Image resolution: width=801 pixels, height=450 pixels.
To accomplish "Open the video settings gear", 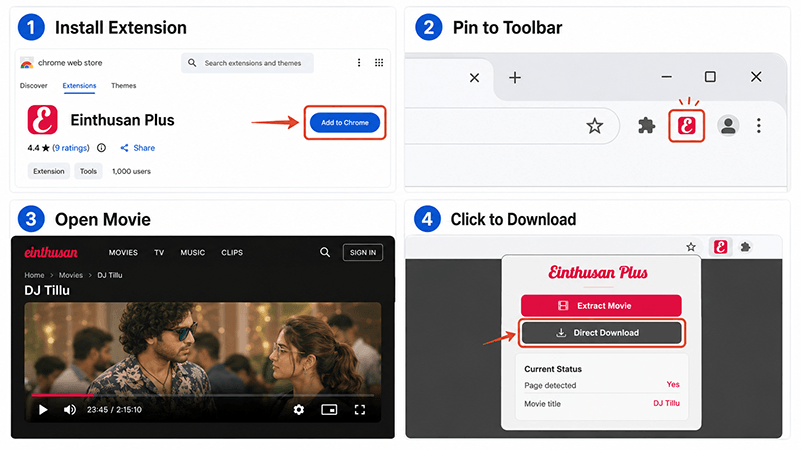I will (299, 410).
